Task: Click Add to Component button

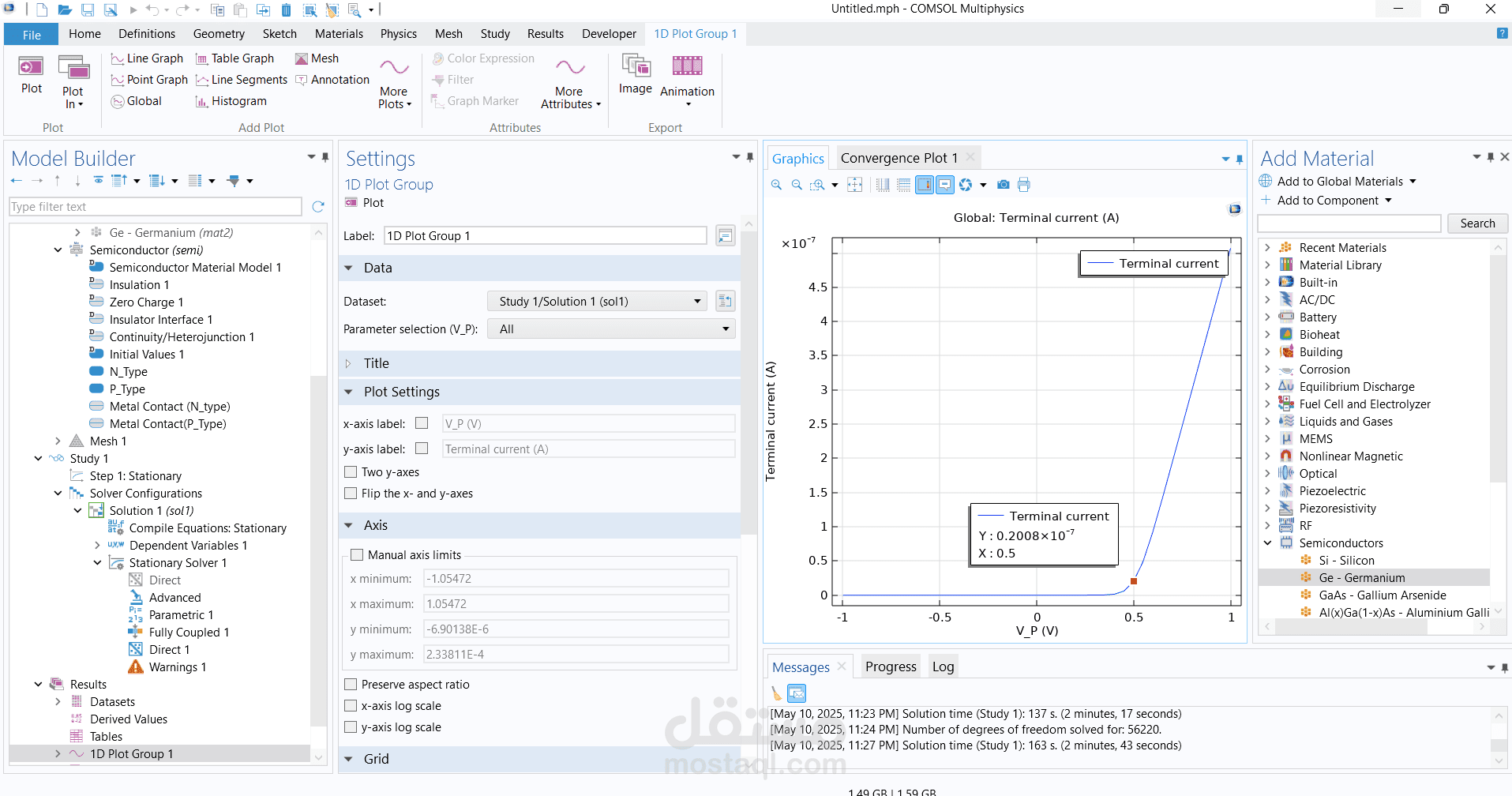Action: tap(1327, 201)
